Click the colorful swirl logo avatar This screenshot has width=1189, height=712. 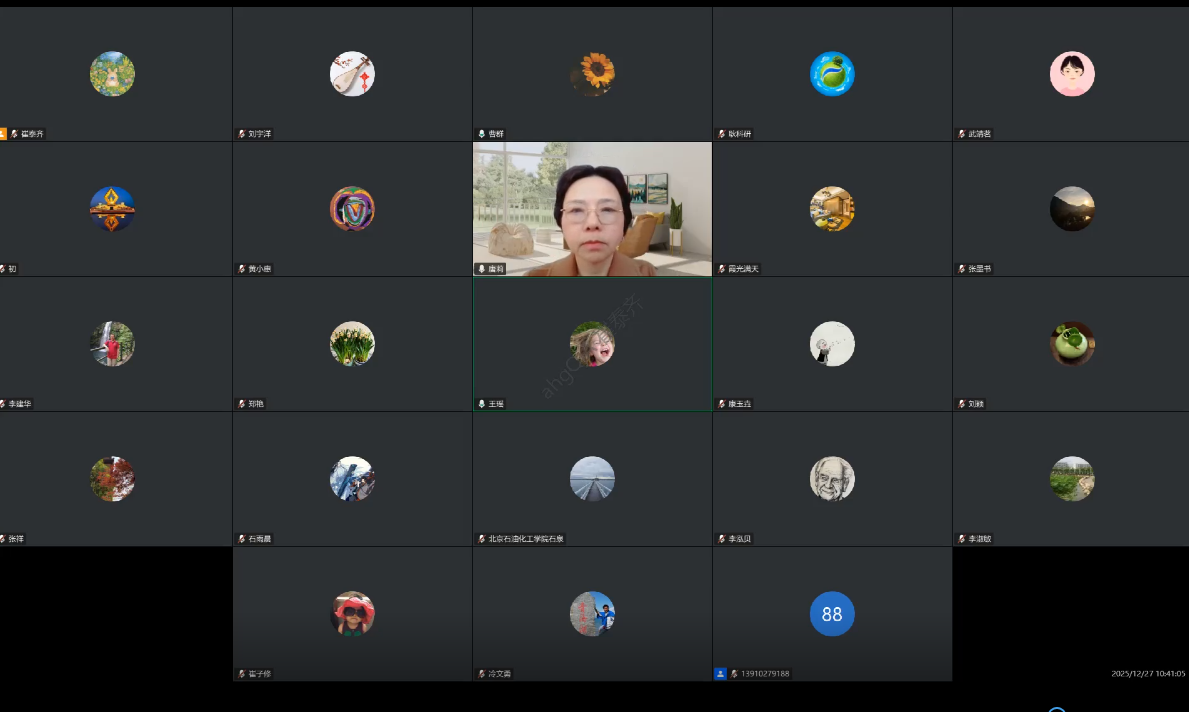(x=352, y=209)
